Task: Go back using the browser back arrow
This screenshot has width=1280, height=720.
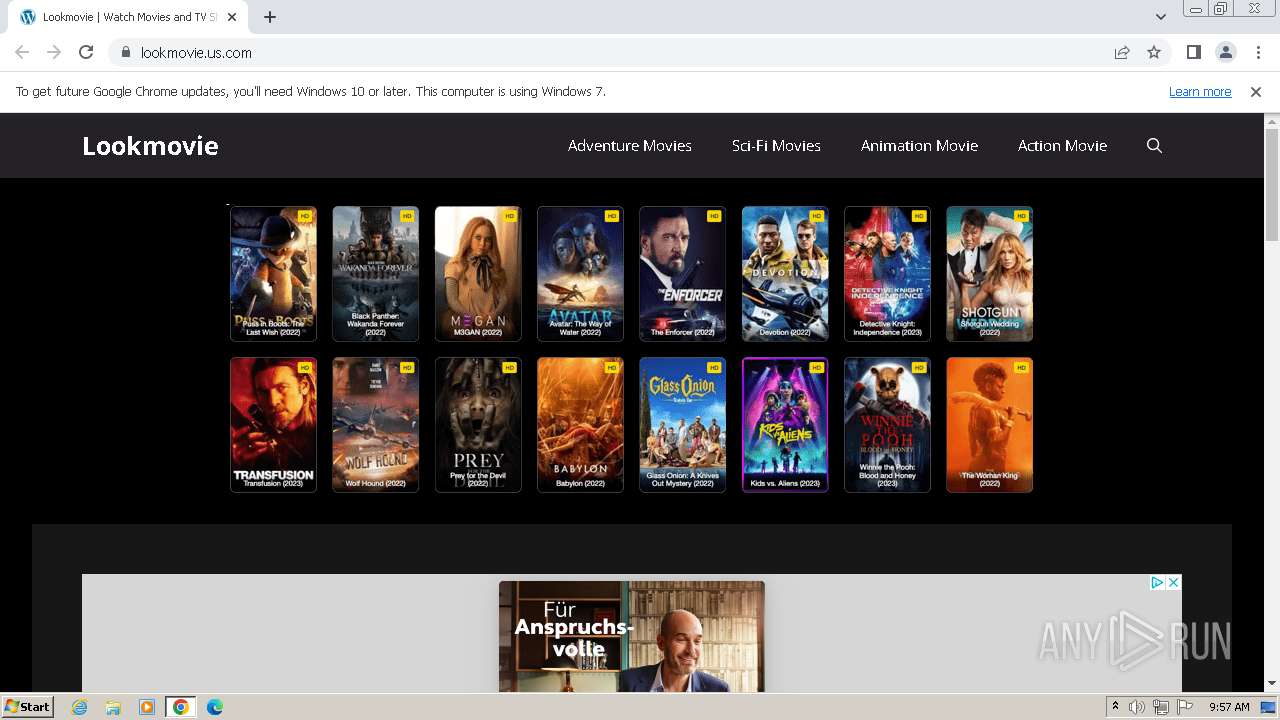Action: [22, 52]
